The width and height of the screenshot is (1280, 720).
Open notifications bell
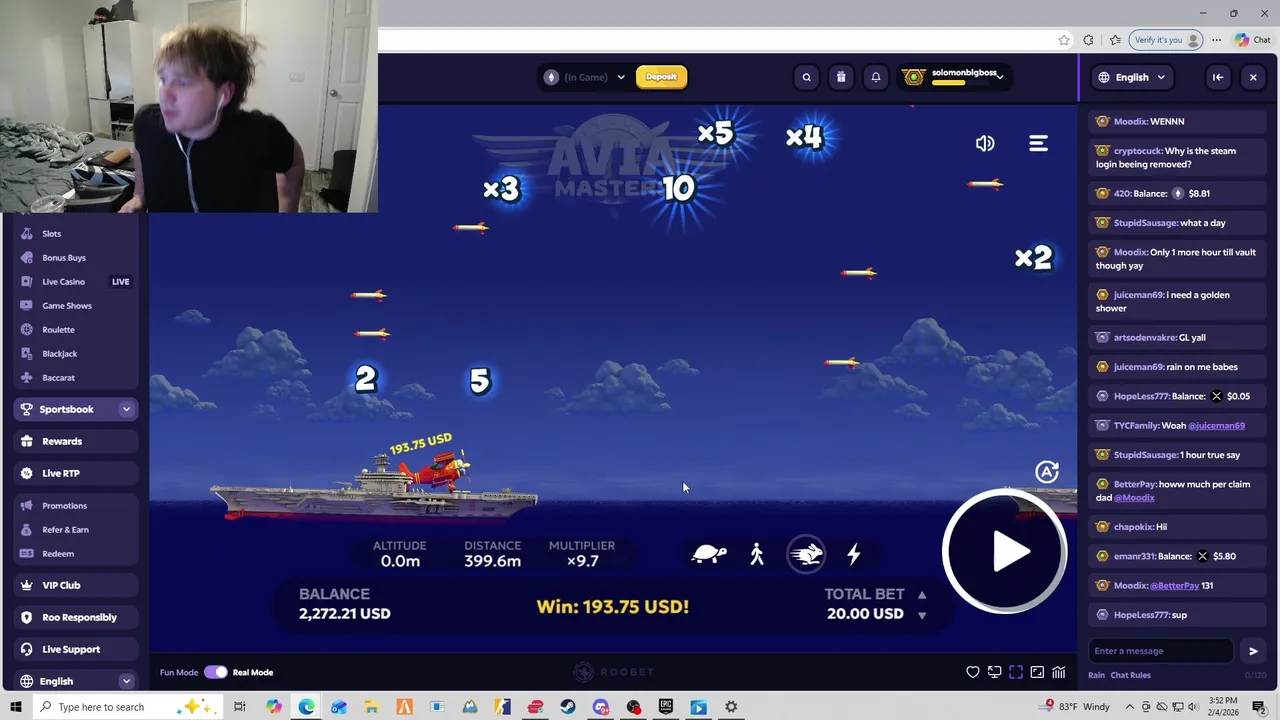point(876,77)
